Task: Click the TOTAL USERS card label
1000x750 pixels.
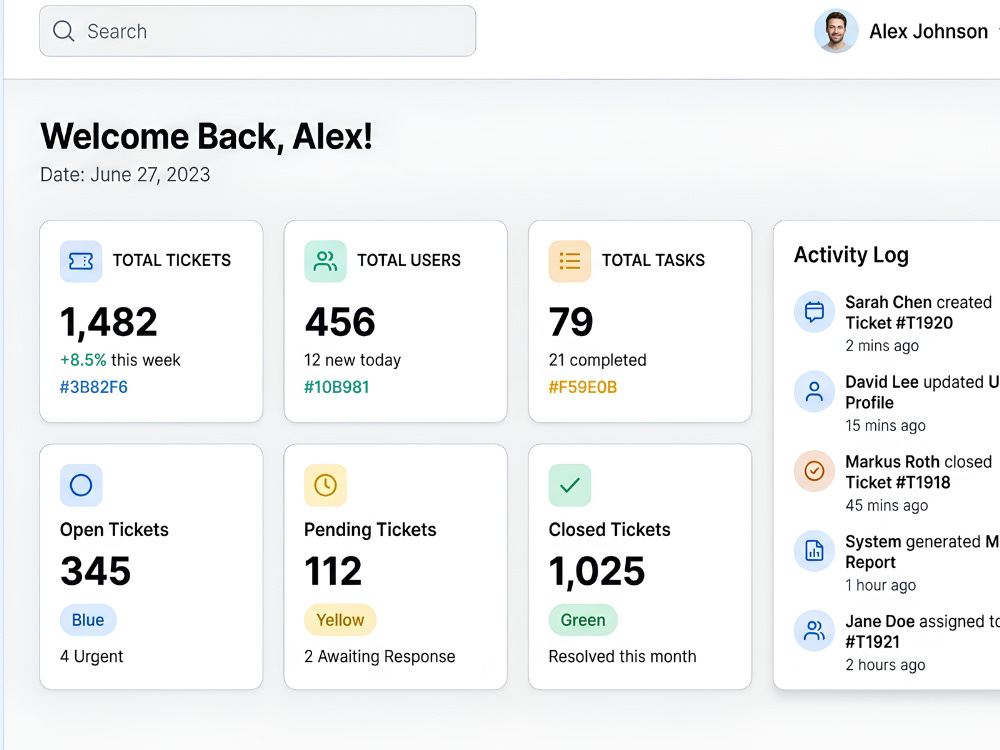Action: click(409, 260)
